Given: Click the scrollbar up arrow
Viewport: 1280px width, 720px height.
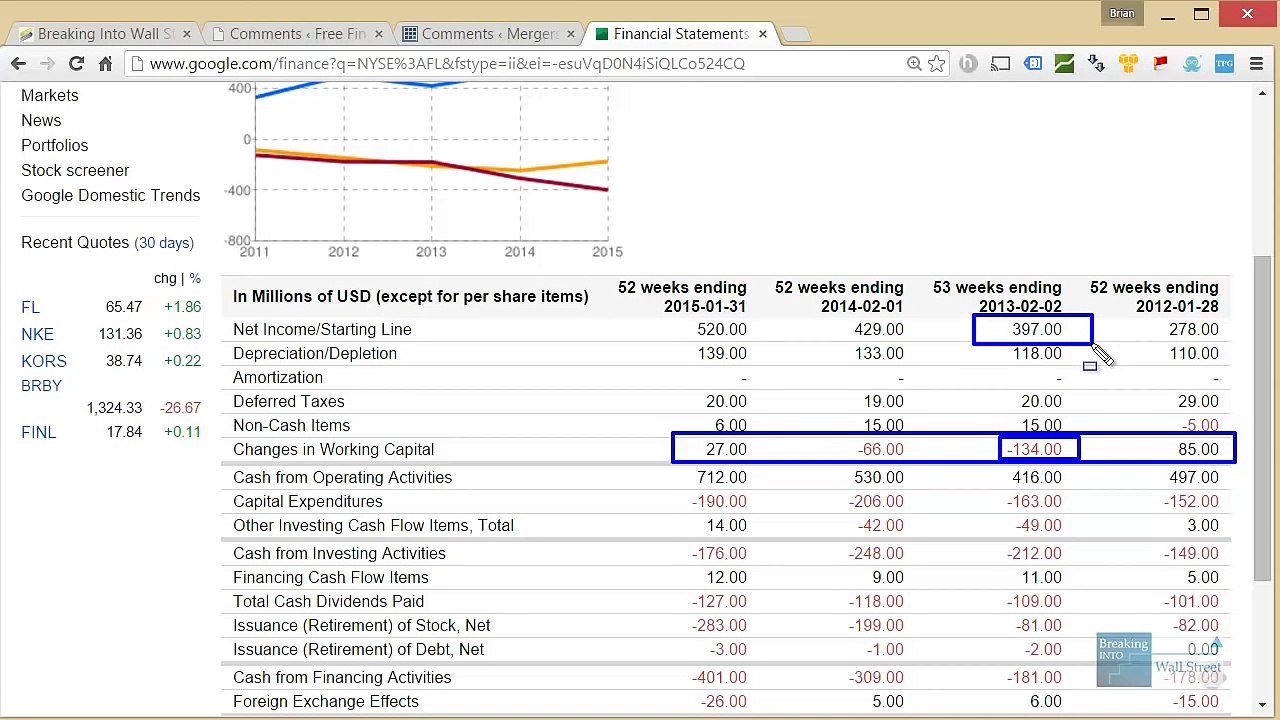Looking at the screenshot, I should pos(1264,95).
